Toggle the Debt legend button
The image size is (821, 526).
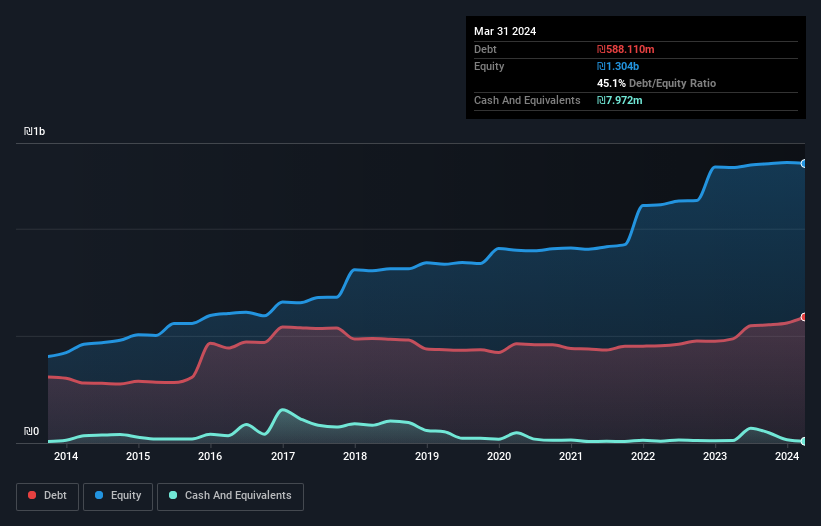[x=48, y=496]
